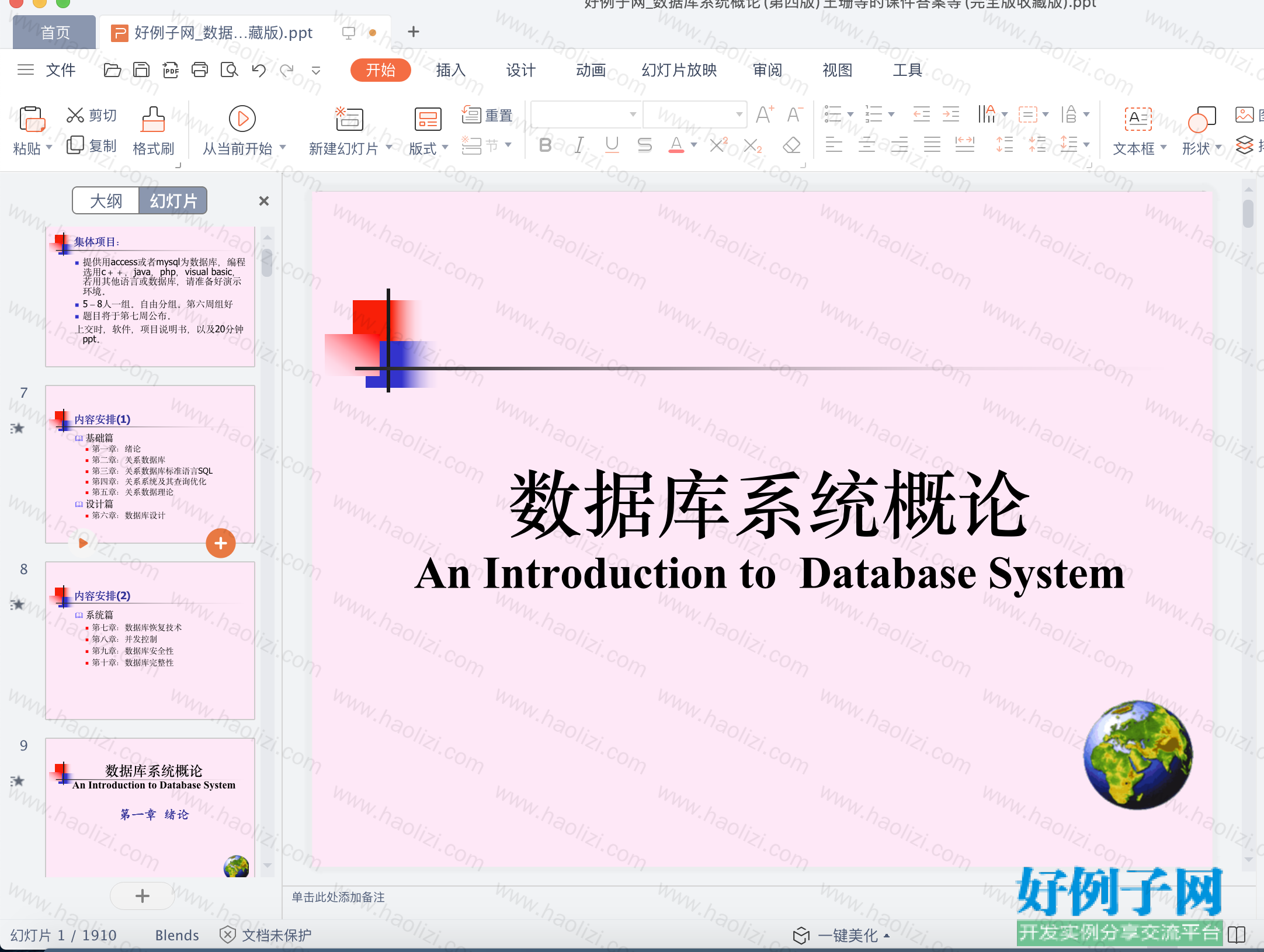Toggle underline formatting

[612, 145]
